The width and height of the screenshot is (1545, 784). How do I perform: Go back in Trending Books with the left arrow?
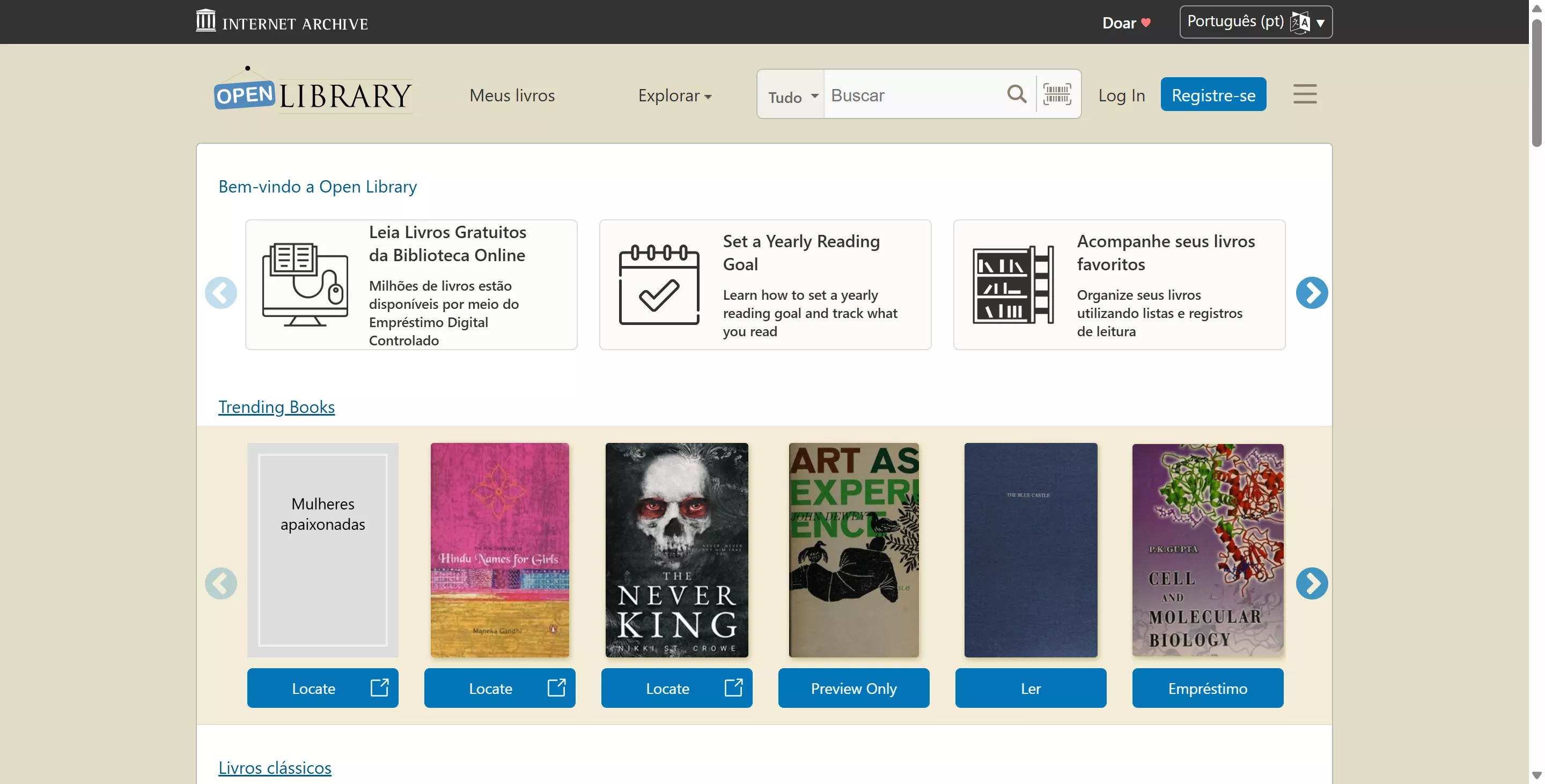coord(220,583)
